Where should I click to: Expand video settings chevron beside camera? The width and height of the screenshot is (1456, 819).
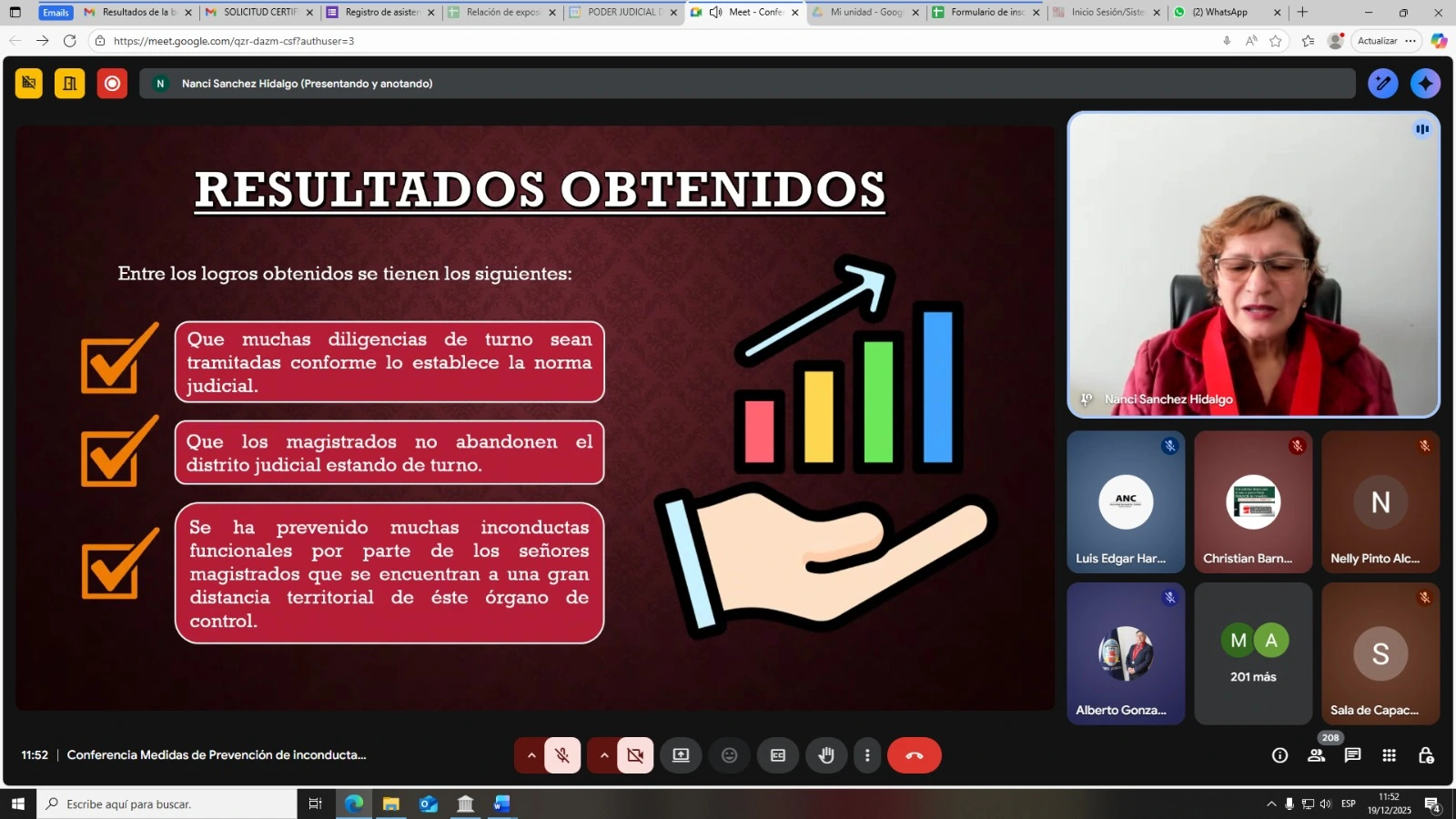(604, 755)
